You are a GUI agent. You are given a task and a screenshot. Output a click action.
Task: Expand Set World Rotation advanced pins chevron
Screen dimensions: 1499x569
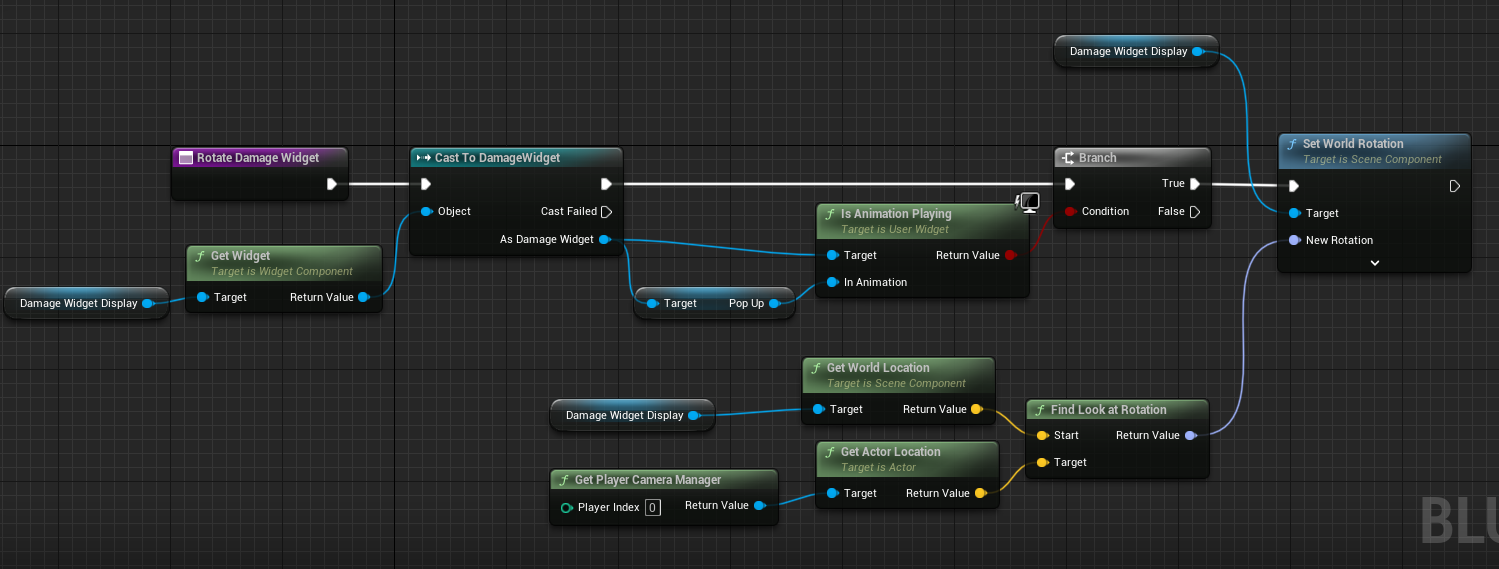click(1375, 263)
